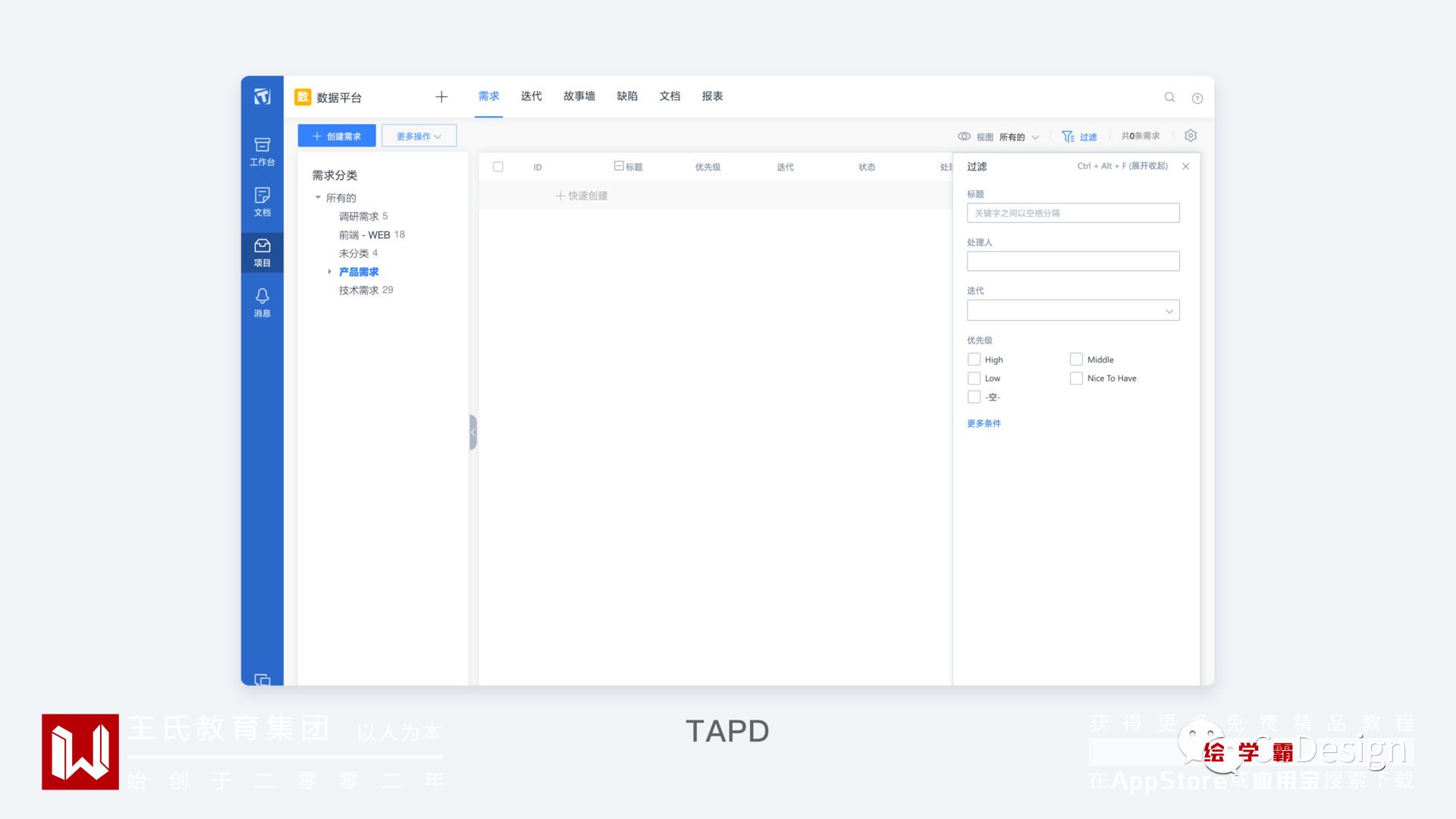Click the 创建需求 button
The height and width of the screenshot is (819, 1456).
coord(337,136)
